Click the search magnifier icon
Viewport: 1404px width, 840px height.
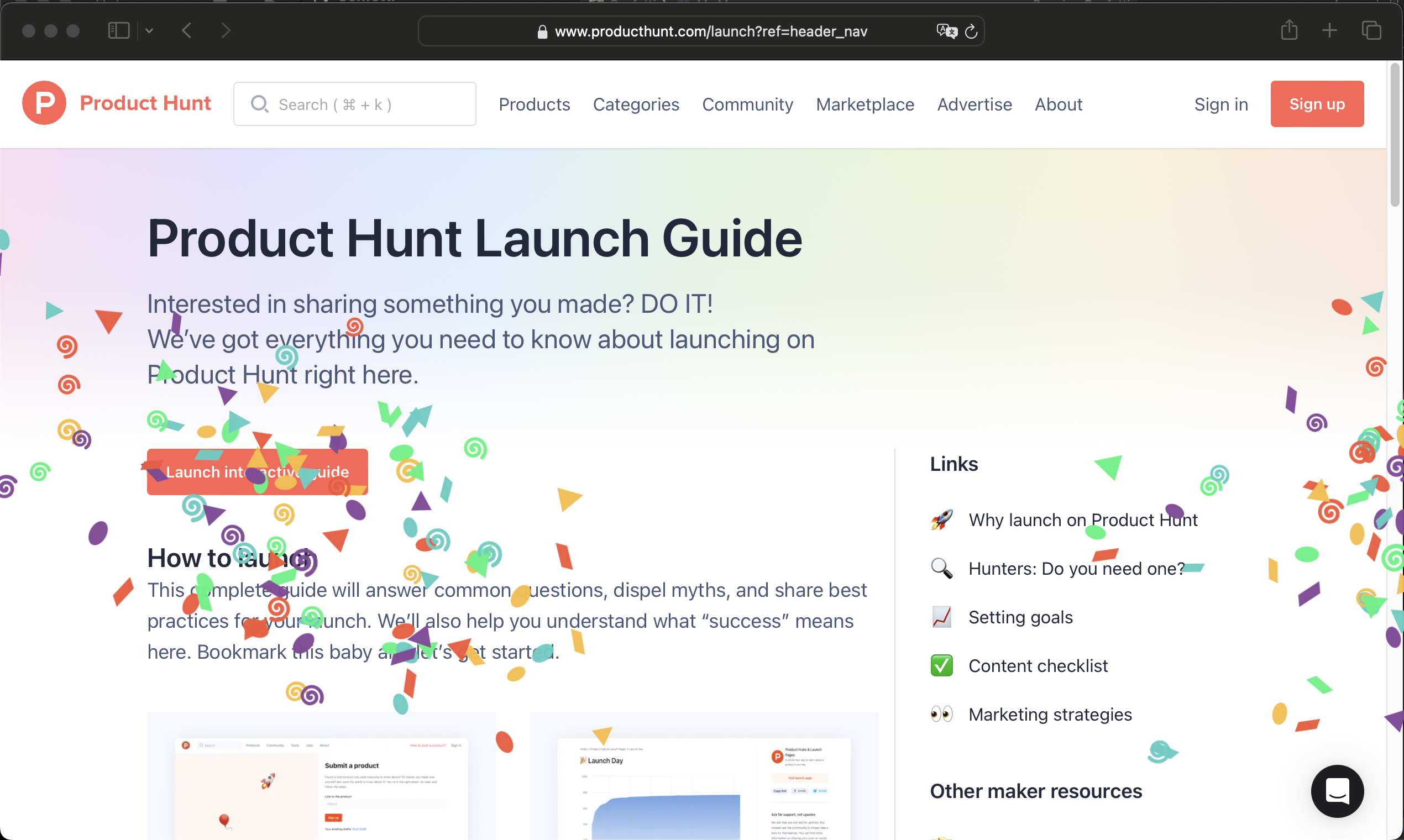260,104
